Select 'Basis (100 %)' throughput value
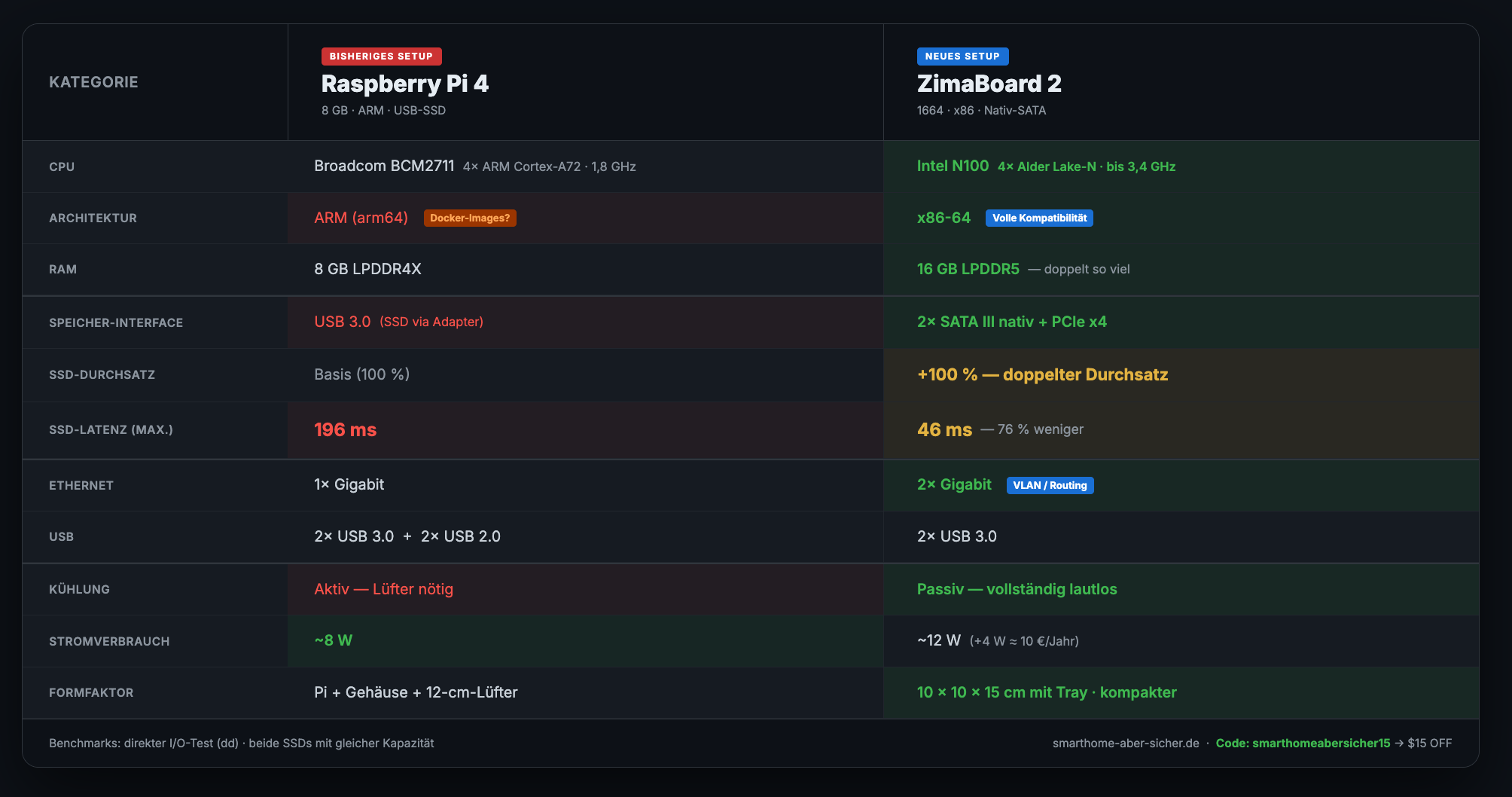 coord(362,374)
